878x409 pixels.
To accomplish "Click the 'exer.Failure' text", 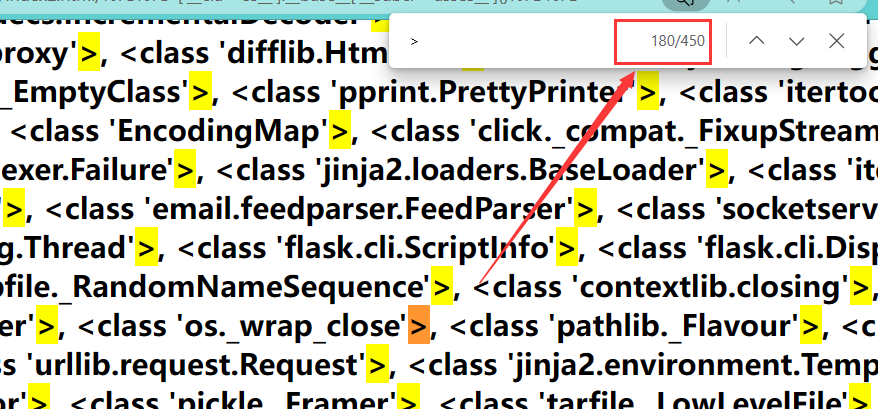I will click(x=87, y=170).
